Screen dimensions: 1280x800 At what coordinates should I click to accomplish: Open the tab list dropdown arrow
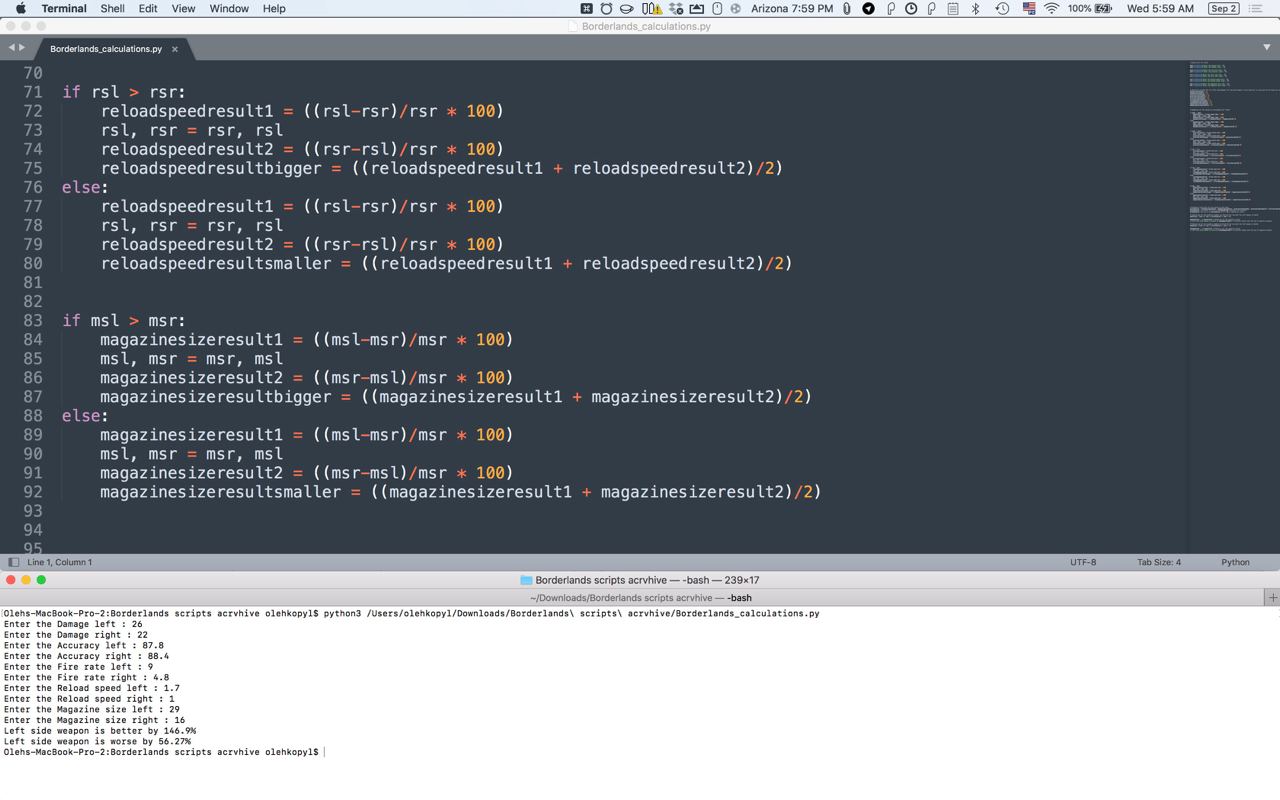[1266, 48]
